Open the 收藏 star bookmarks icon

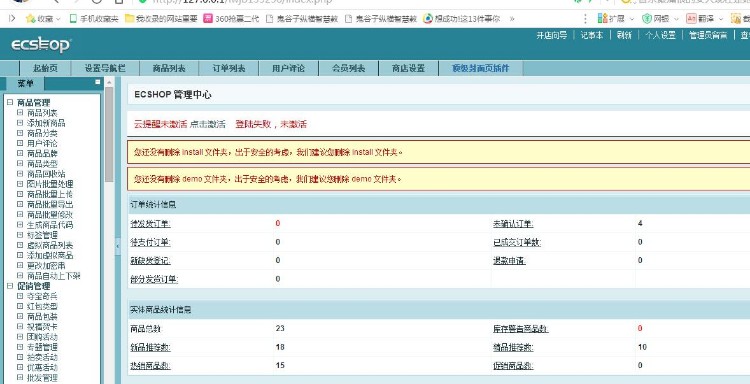(x=31, y=19)
